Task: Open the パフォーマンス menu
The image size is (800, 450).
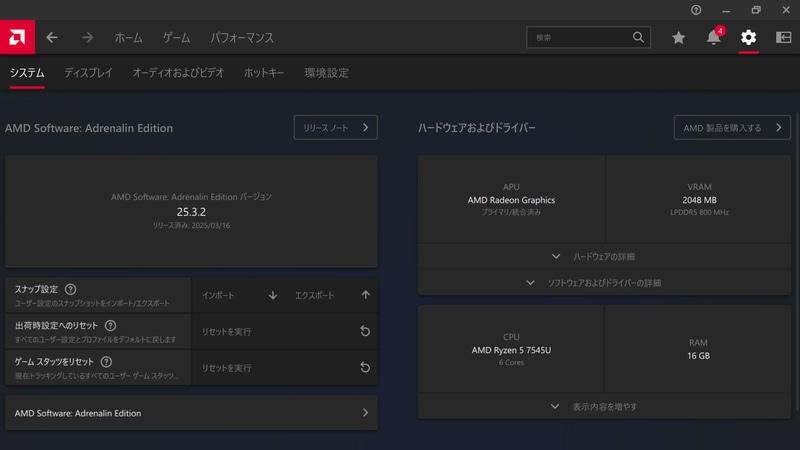Action: click(242, 37)
